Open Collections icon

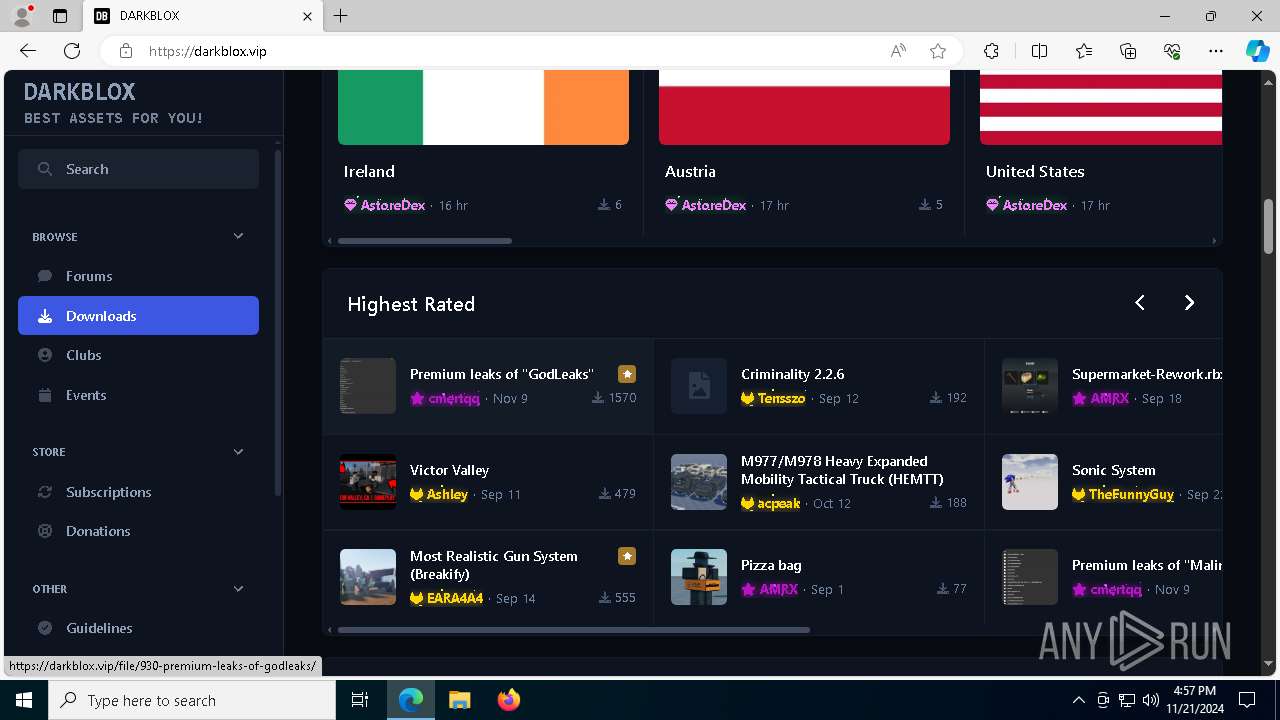click(1128, 51)
